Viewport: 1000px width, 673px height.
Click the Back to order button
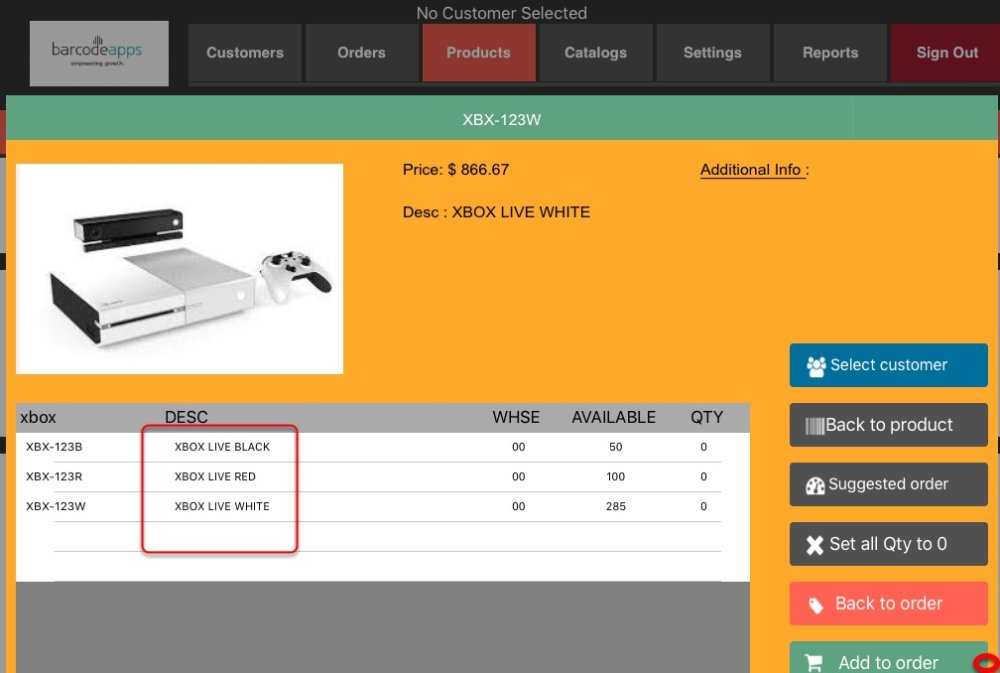click(x=888, y=603)
